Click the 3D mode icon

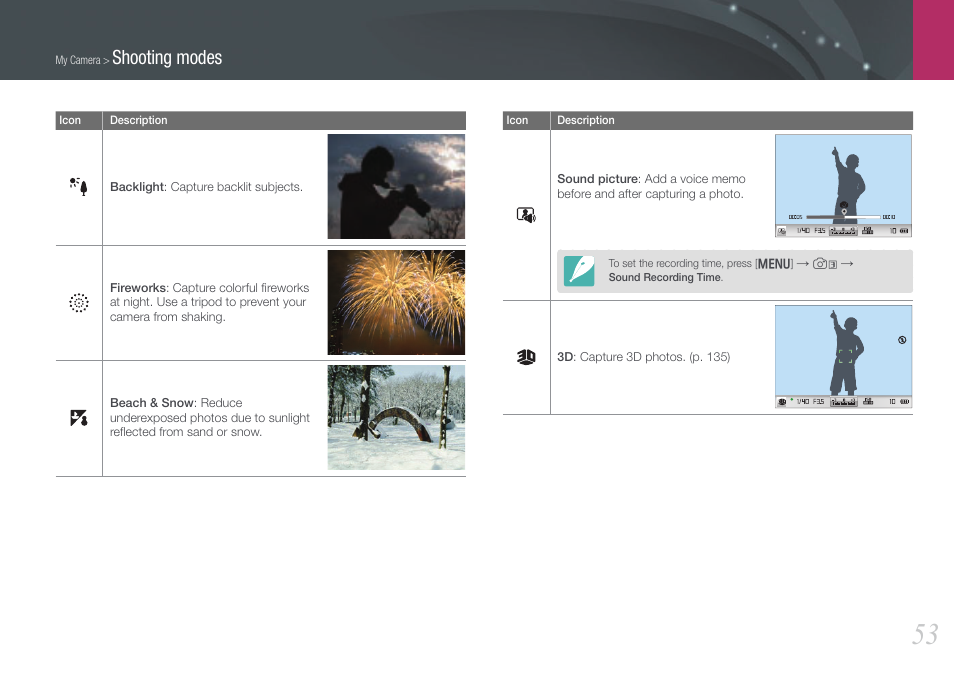coord(526,357)
